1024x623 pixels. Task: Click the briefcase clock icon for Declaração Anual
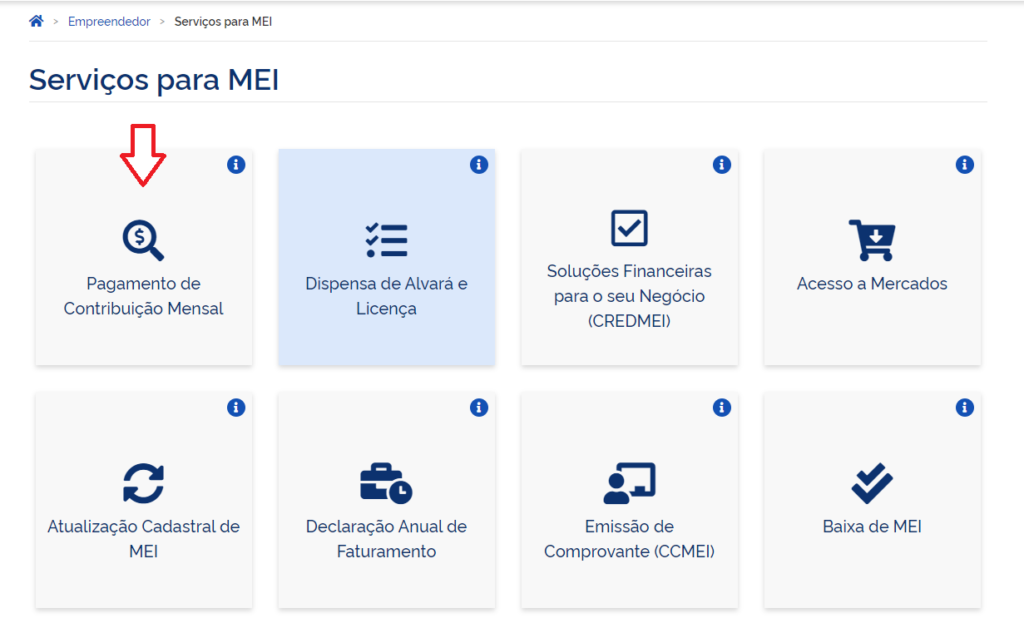point(386,483)
